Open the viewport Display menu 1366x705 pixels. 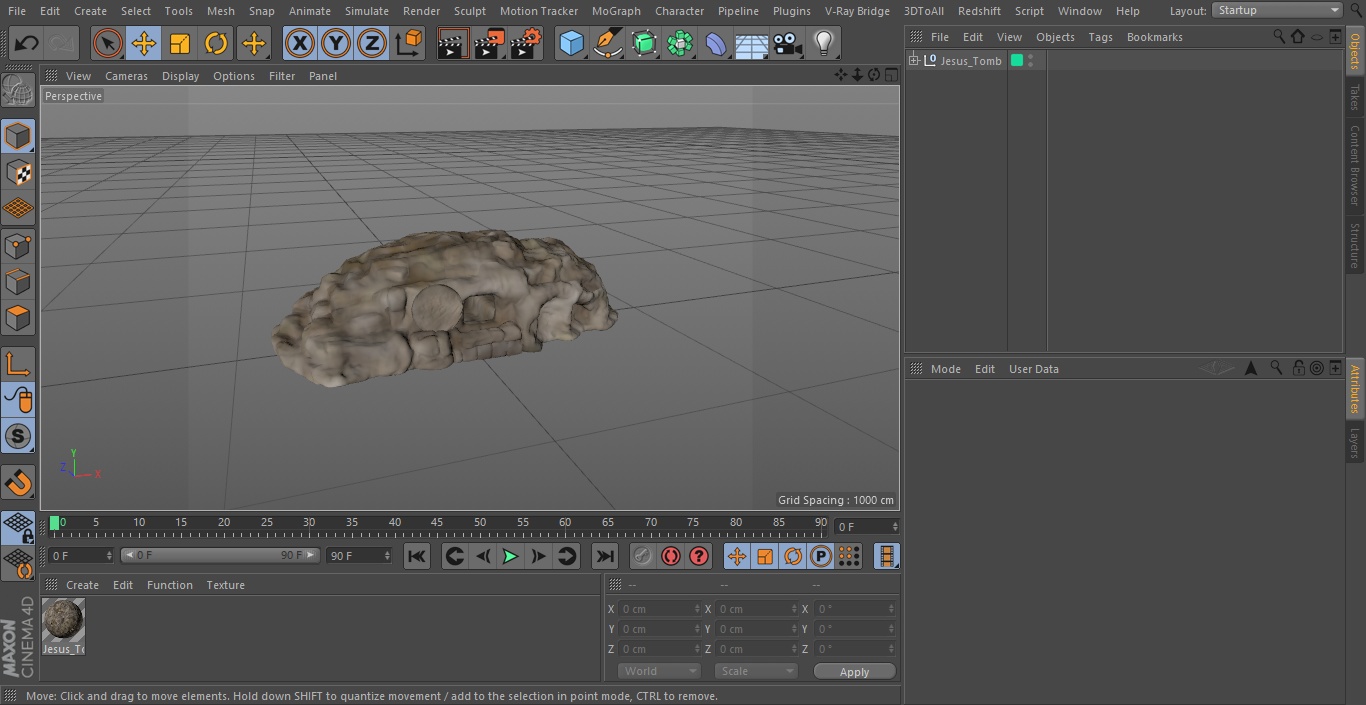(180, 76)
